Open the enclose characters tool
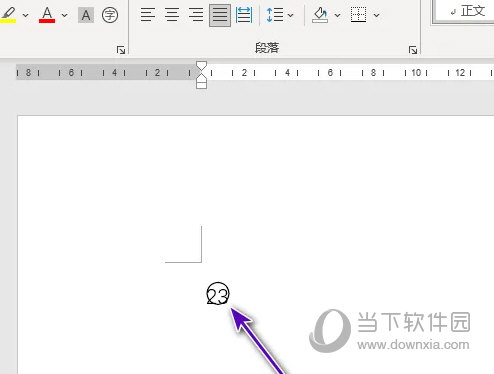Screen dimensions: 494x374 110,15
